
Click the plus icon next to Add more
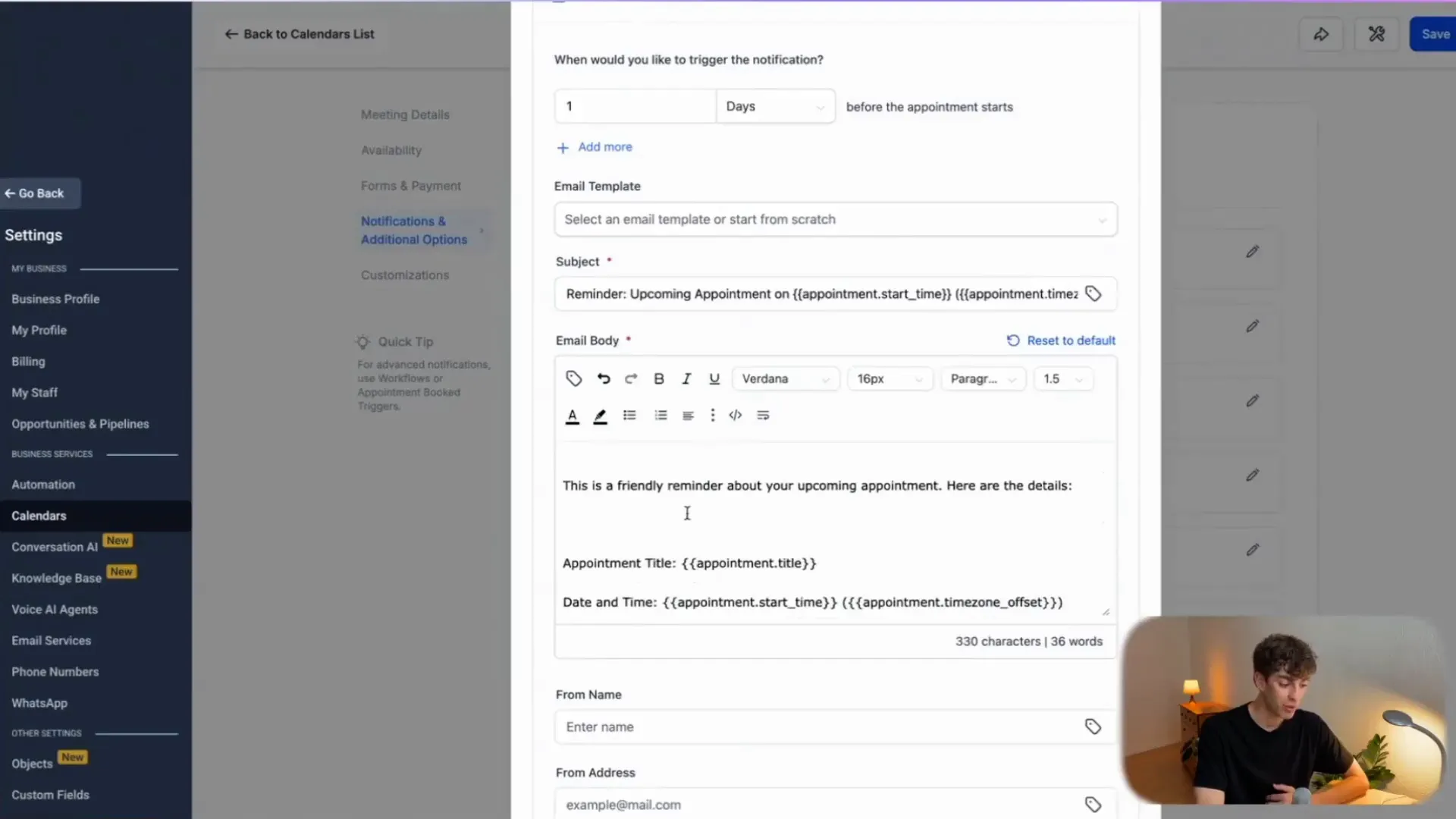(x=563, y=148)
